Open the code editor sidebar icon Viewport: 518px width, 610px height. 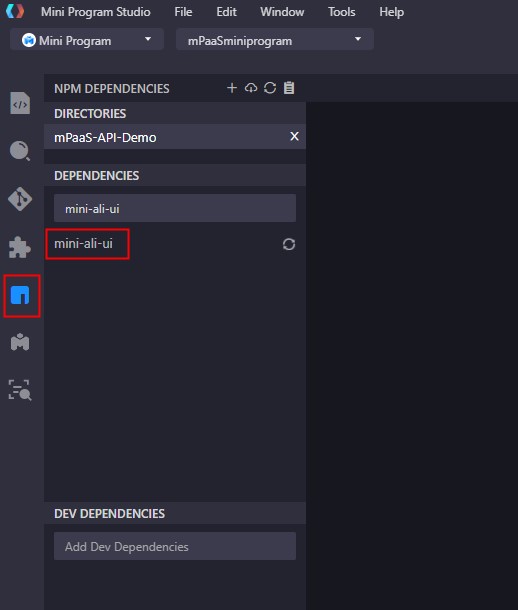click(x=20, y=103)
